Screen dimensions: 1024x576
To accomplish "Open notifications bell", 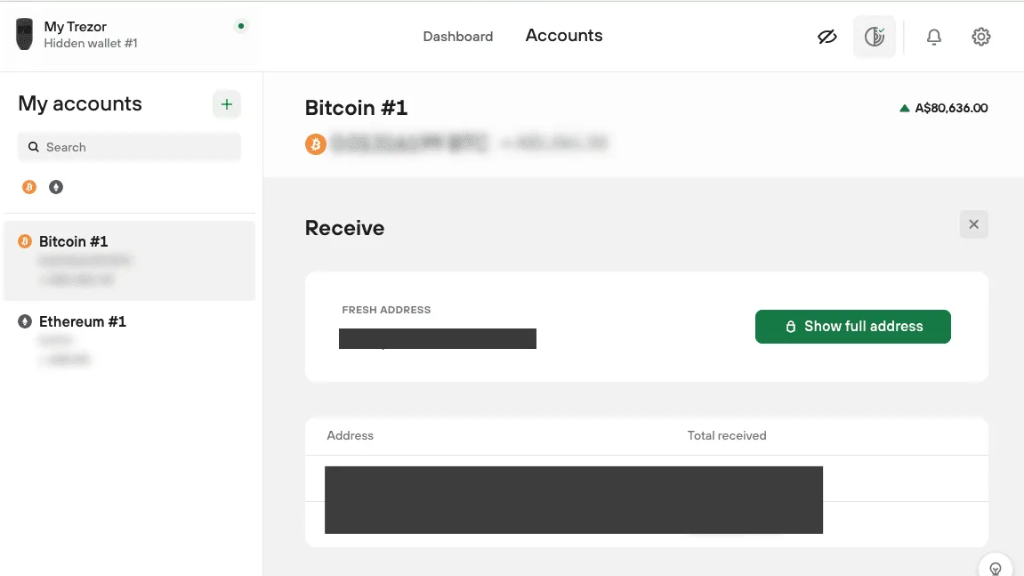I will click(934, 37).
